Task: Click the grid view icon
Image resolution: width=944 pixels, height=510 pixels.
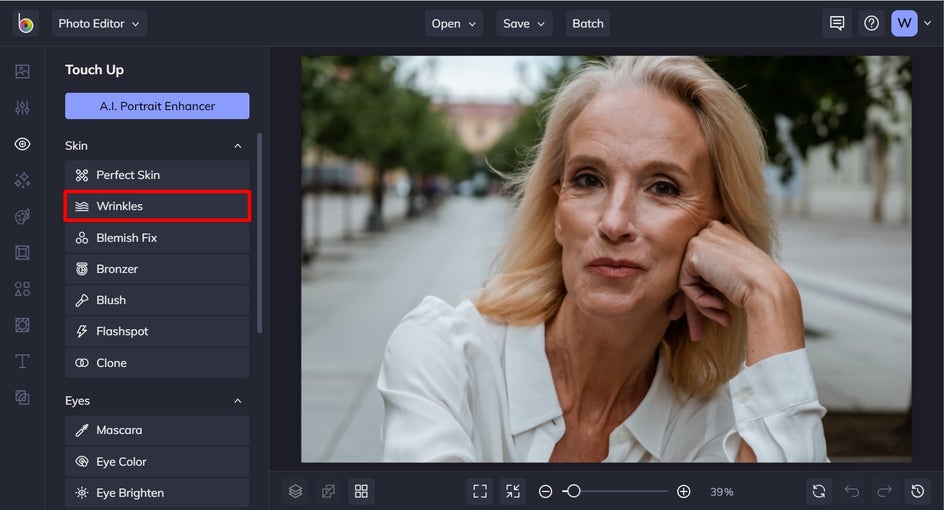Action: pos(361,491)
